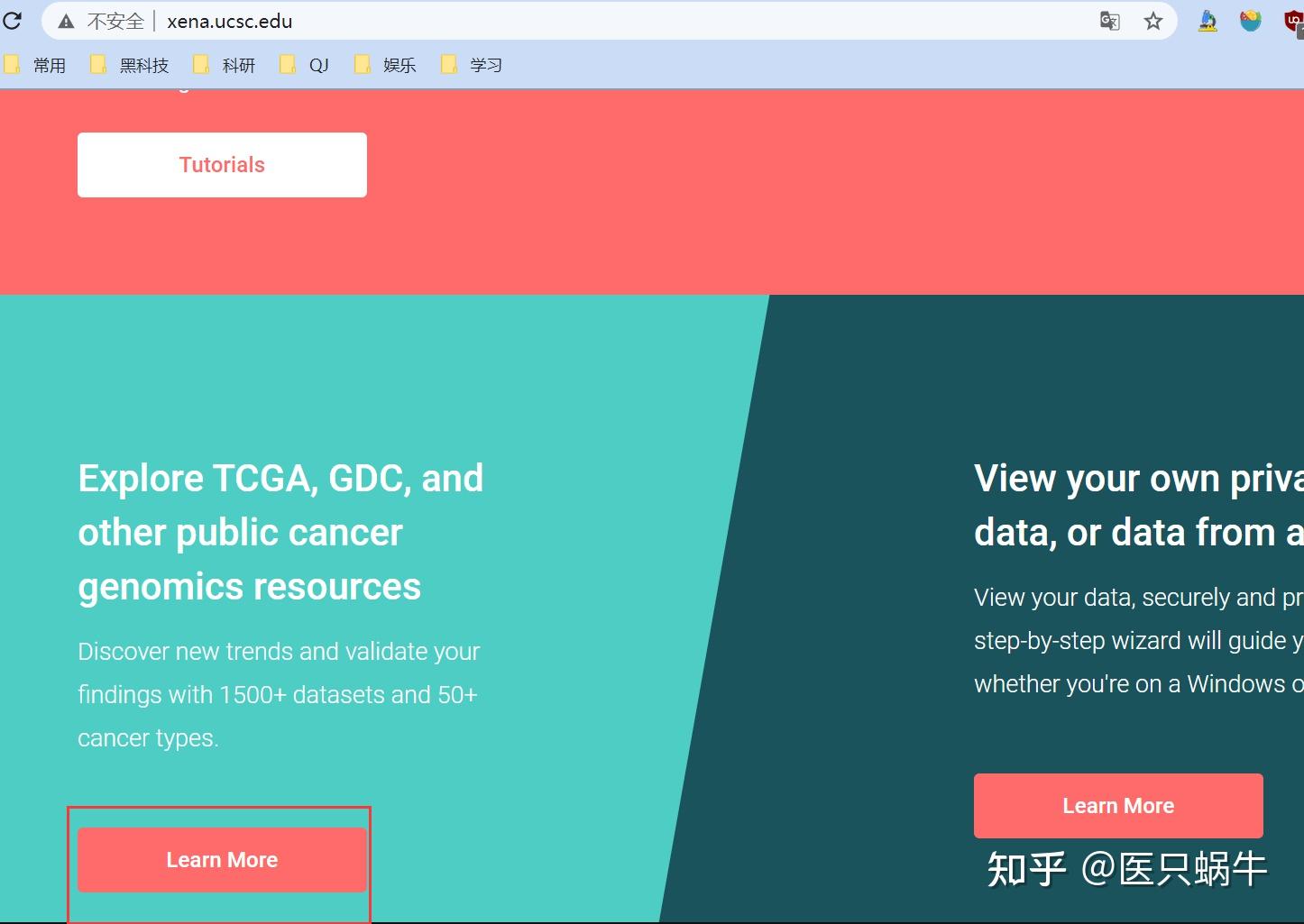The image size is (1304, 924).
Task: Toggle the bookmark star for this page
Action: [x=1153, y=21]
